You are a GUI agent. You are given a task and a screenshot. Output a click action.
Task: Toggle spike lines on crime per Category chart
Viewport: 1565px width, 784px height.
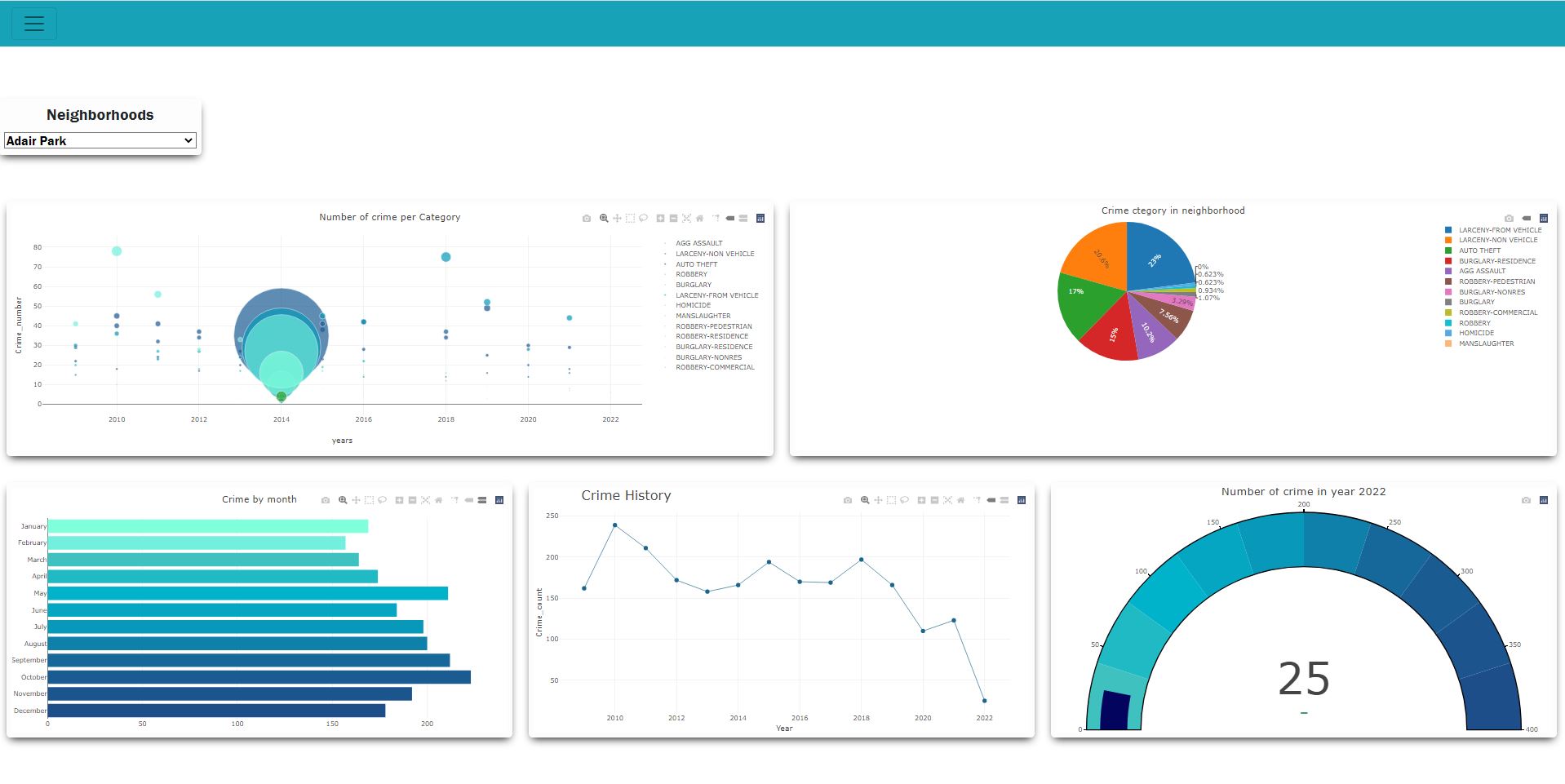pos(716,218)
